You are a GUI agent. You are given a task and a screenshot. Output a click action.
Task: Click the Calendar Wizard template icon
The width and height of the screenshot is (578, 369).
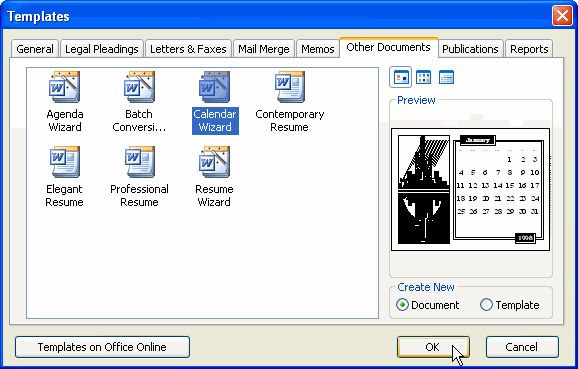[215, 87]
